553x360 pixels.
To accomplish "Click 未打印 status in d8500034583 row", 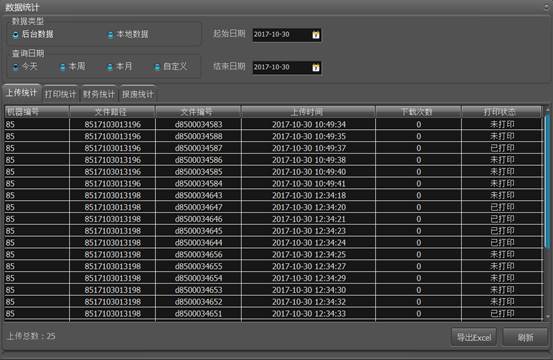I will [502, 124].
